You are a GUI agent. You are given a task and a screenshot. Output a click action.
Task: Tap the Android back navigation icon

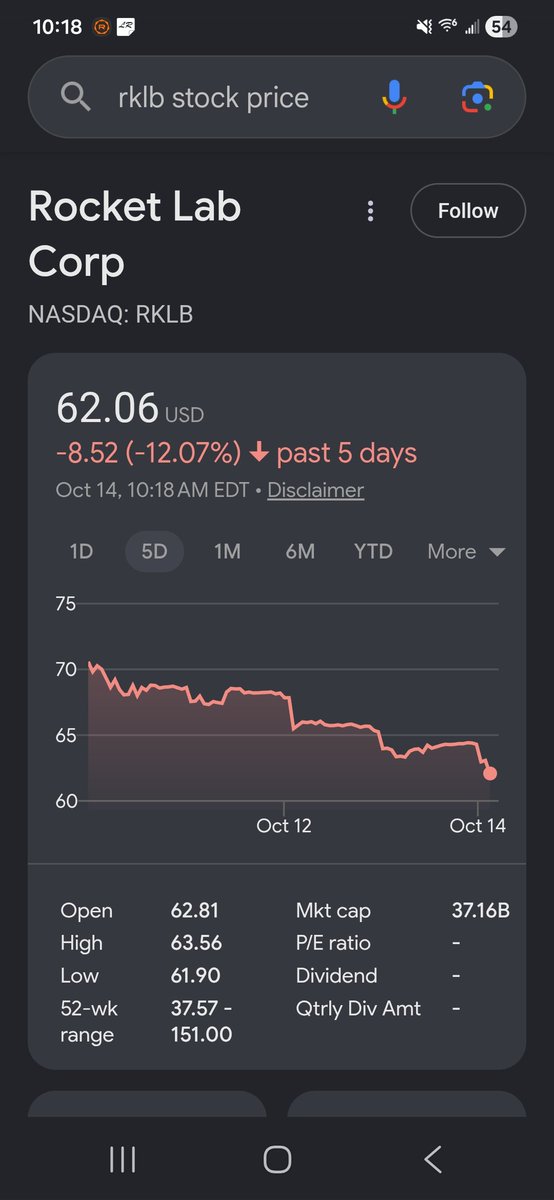tap(433, 1159)
